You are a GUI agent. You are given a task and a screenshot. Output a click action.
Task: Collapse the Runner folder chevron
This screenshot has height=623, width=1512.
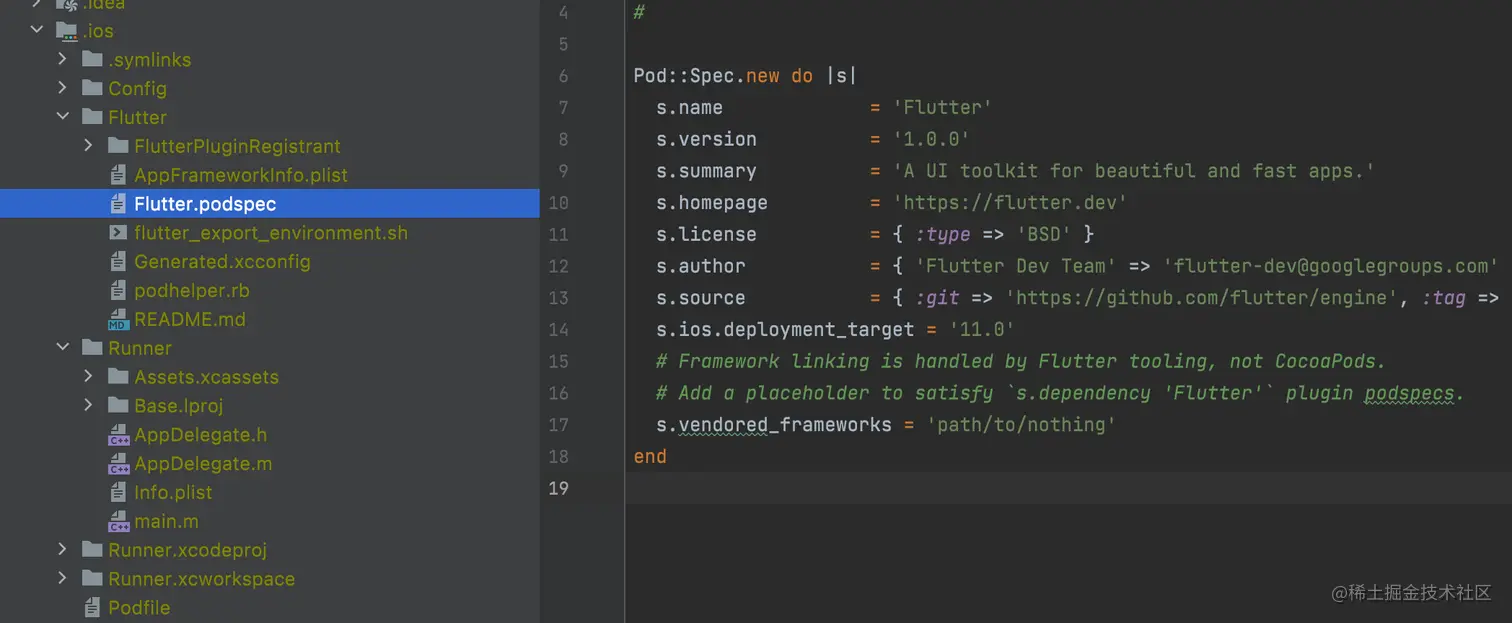click(62, 348)
